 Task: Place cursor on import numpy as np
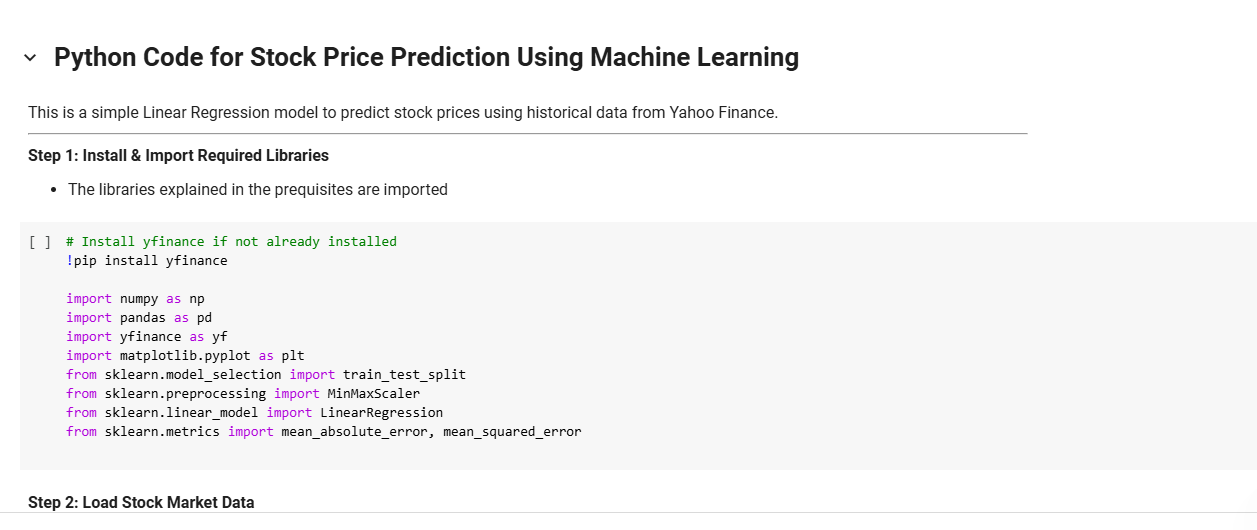135,299
